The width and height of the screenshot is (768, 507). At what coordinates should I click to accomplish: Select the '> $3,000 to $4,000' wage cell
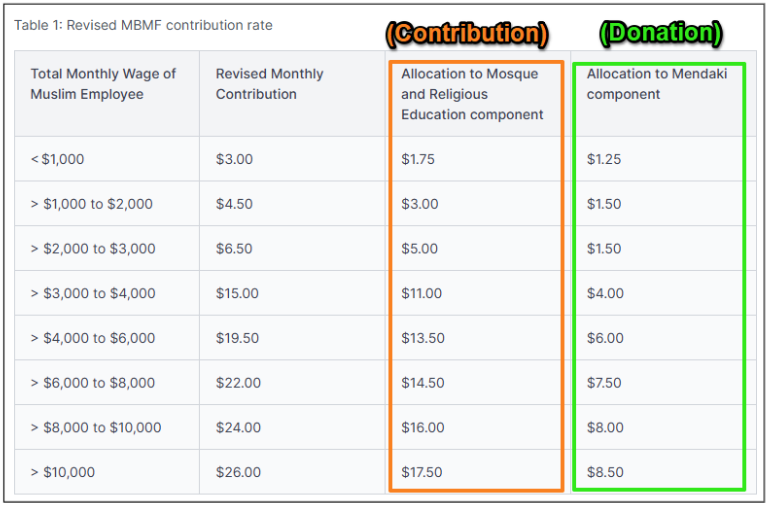pyautogui.click(x=93, y=293)
